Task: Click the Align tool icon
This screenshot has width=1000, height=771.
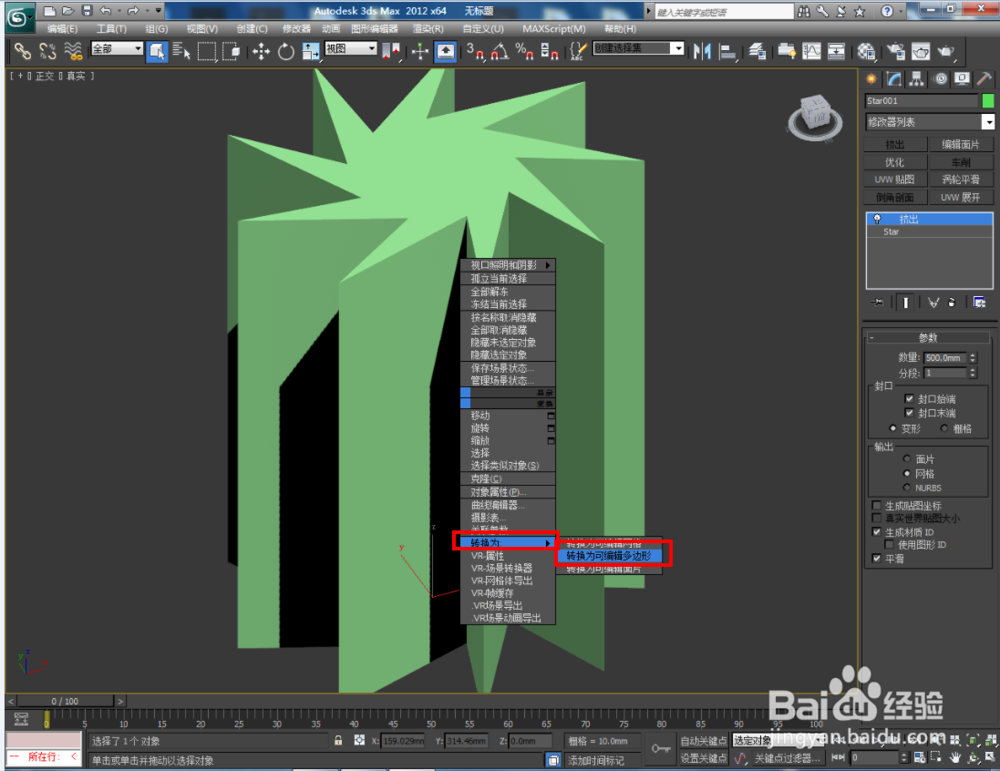Action: coord(727,52)
